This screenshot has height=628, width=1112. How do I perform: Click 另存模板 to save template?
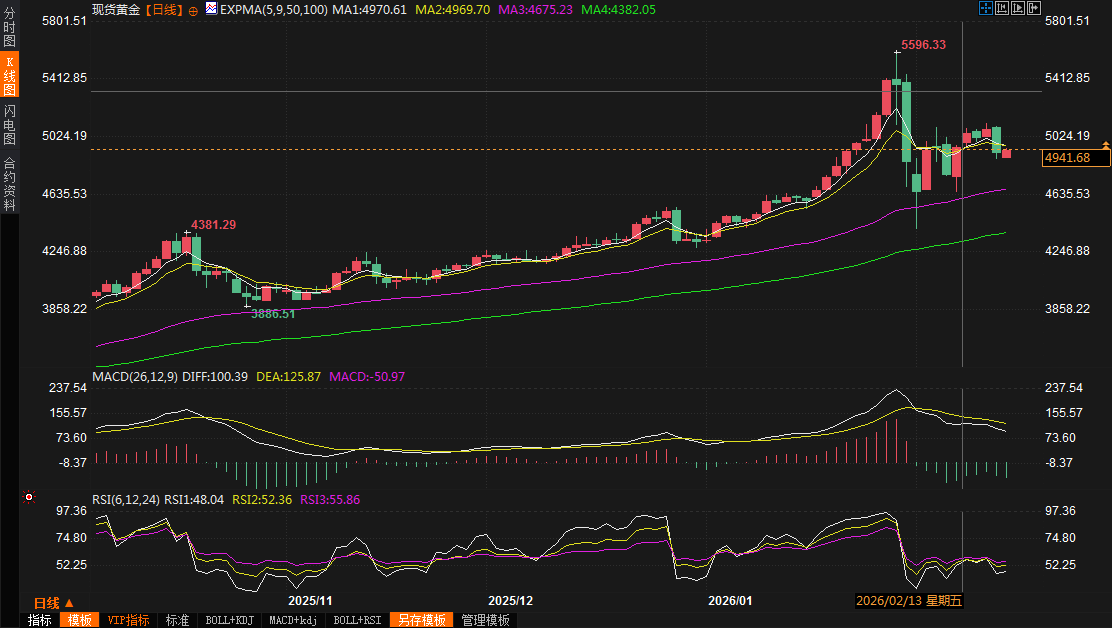(421, 620)
